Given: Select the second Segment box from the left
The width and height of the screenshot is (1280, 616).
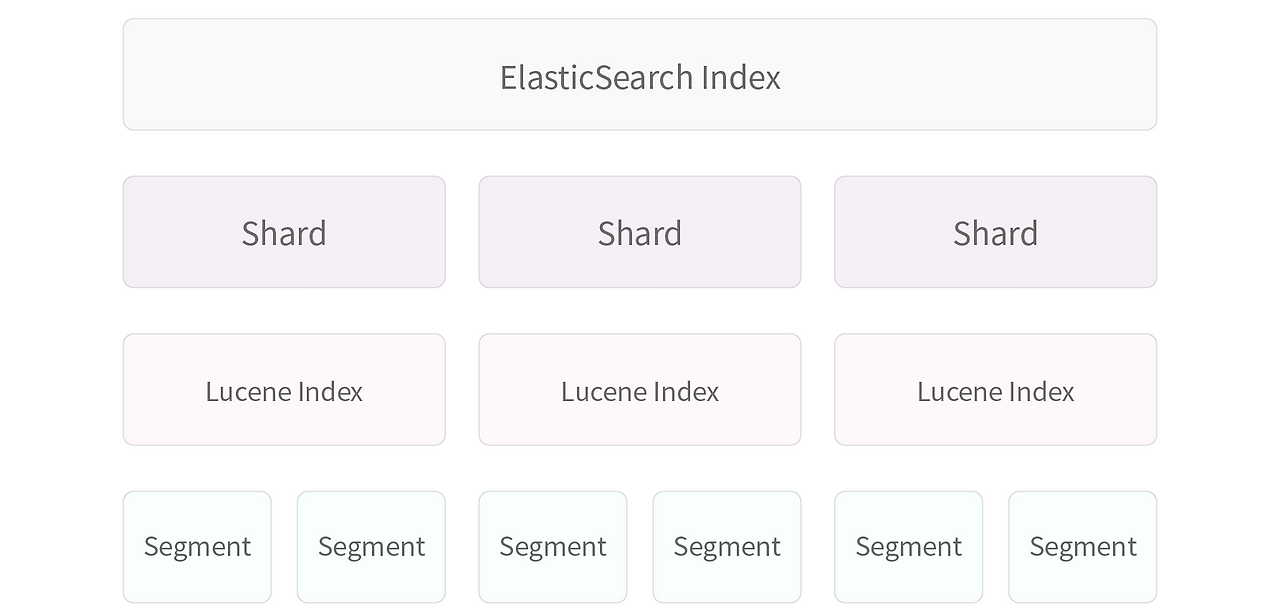Looking at the screenshot, I should pyautogui.click(x=371, y=546).
